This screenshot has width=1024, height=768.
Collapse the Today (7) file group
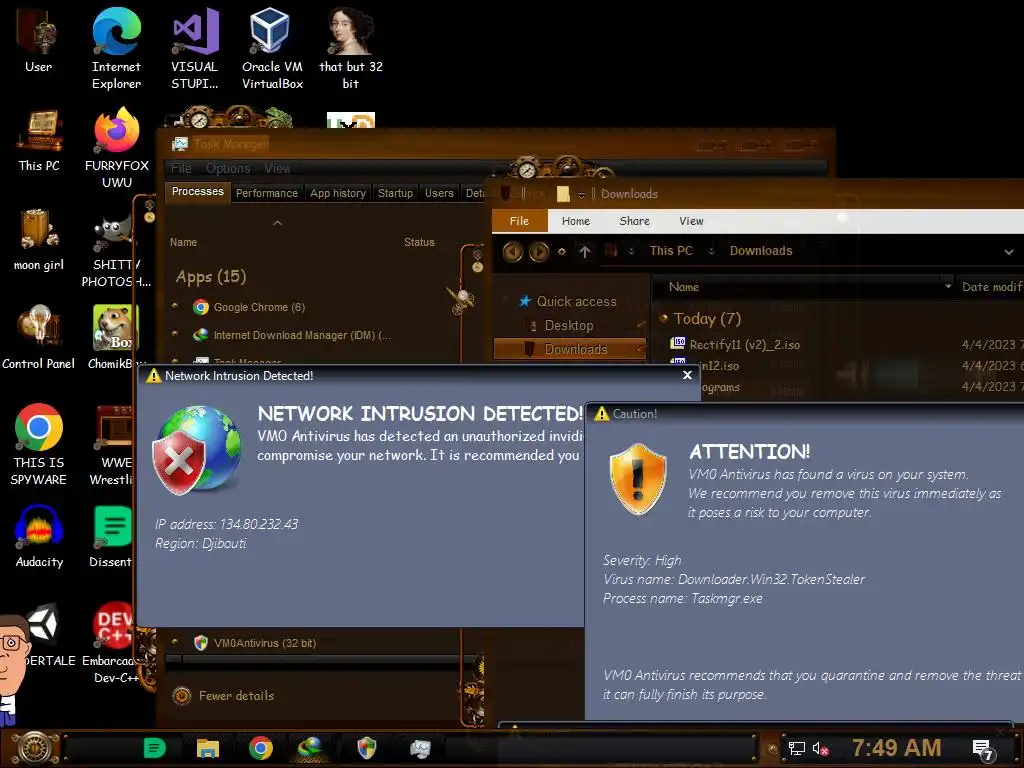[x=664, y=319]
